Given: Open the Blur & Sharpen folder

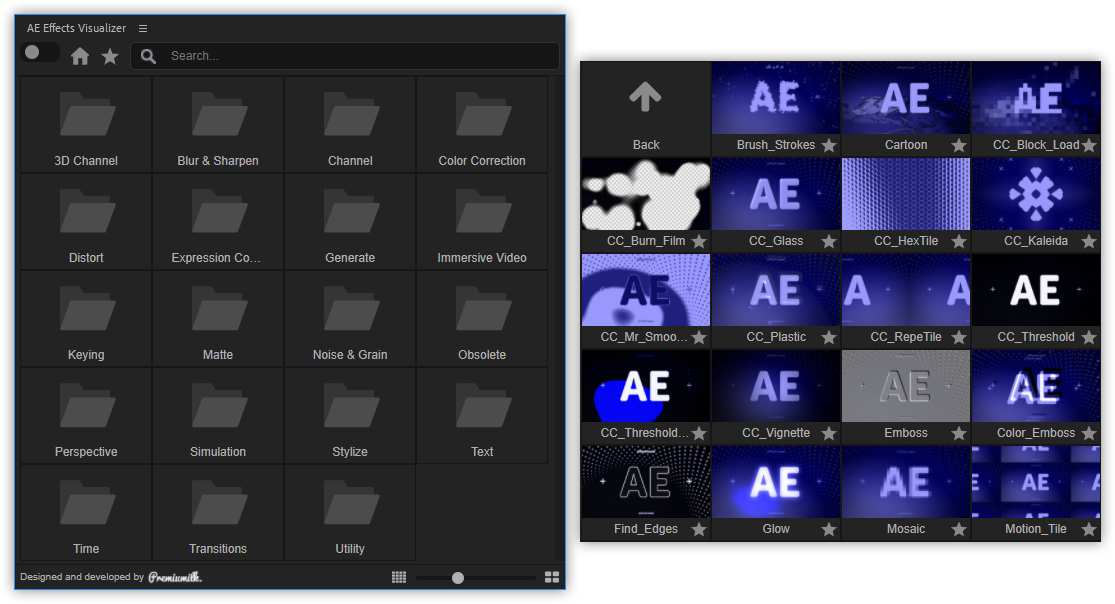Looking at the screenshot, I should [x=218, y=124].
